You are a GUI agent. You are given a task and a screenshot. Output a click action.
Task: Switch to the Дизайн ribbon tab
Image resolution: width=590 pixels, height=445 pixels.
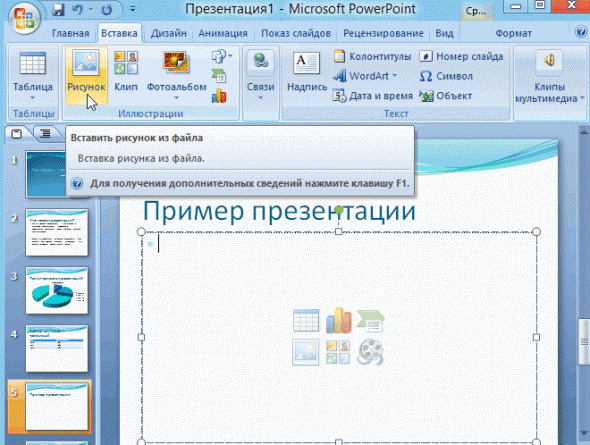(169, 33)
